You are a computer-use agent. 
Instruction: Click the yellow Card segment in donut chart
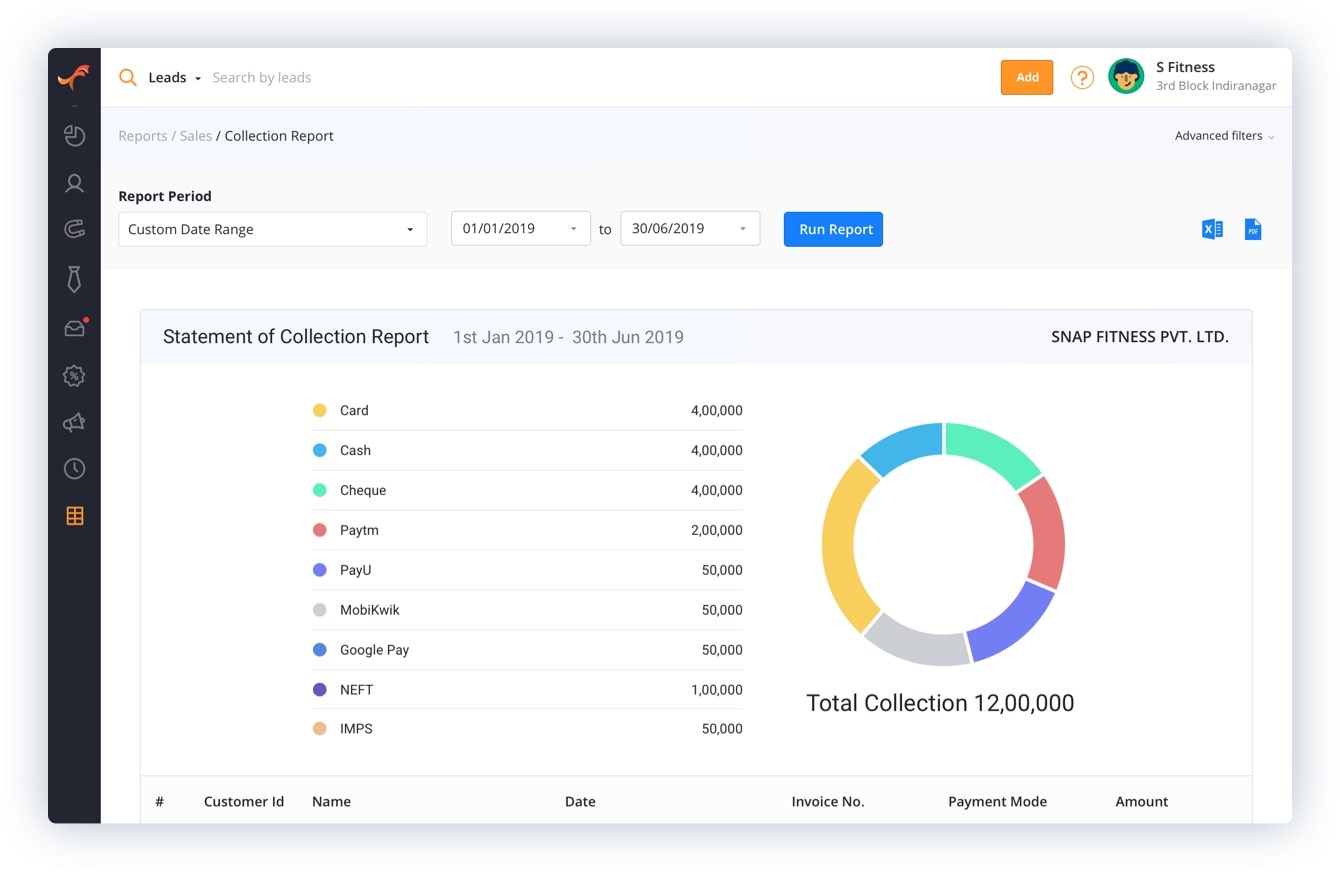839,545
